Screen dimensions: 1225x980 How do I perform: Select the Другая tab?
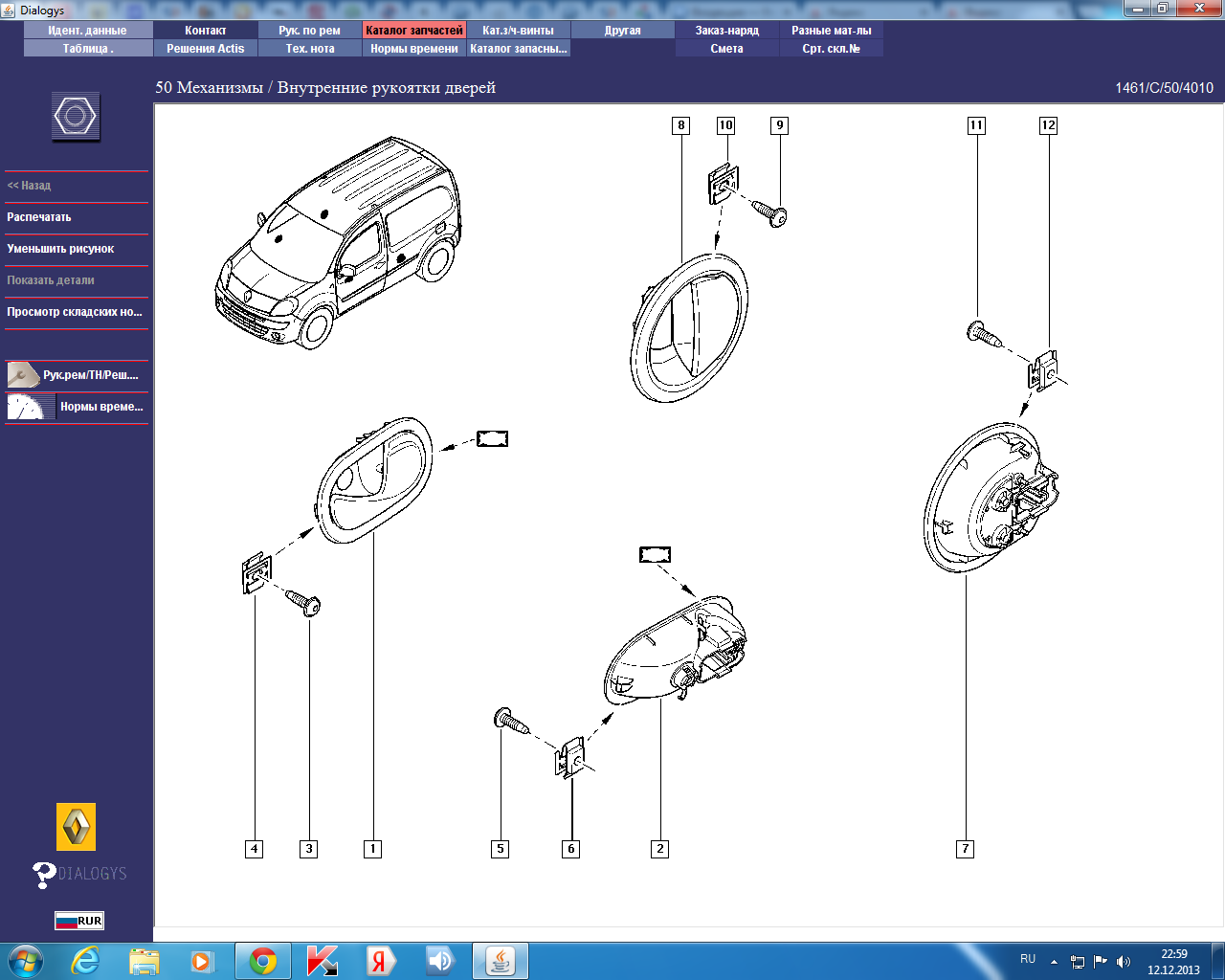pyautogui.click(x=623, y=31)
